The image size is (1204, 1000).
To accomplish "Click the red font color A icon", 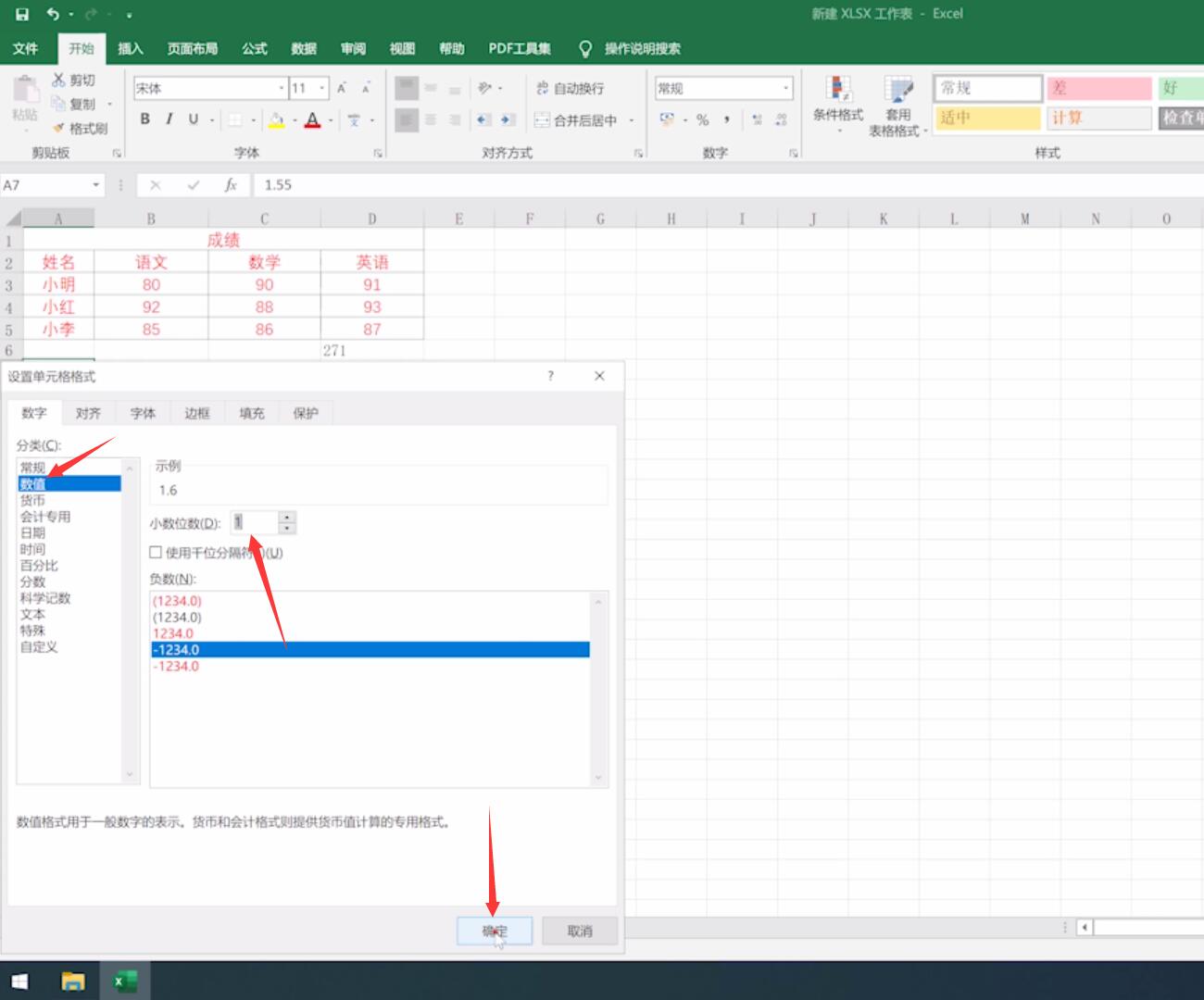I will pos(312,119).
